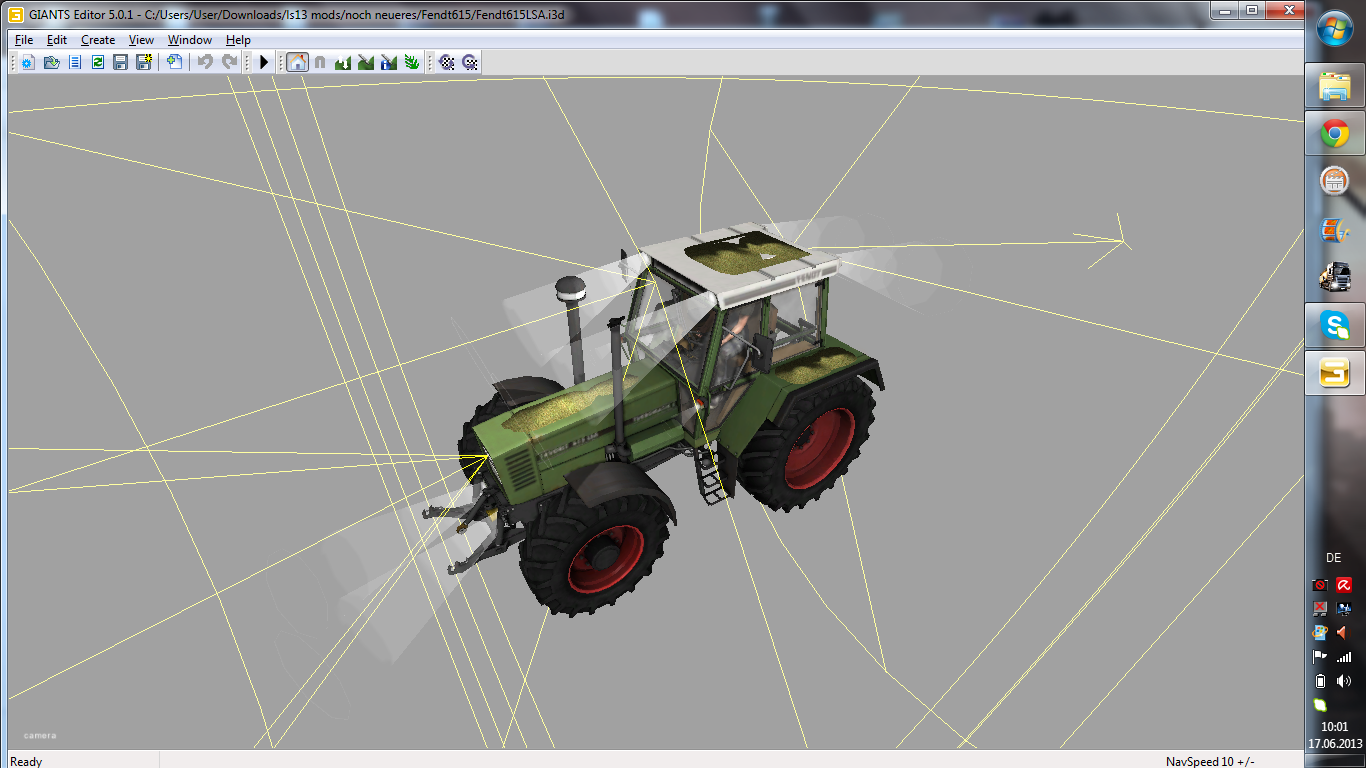Click the red X monitor tray icon
This screenshot has height=768, width=1366.
point(1320,609)
